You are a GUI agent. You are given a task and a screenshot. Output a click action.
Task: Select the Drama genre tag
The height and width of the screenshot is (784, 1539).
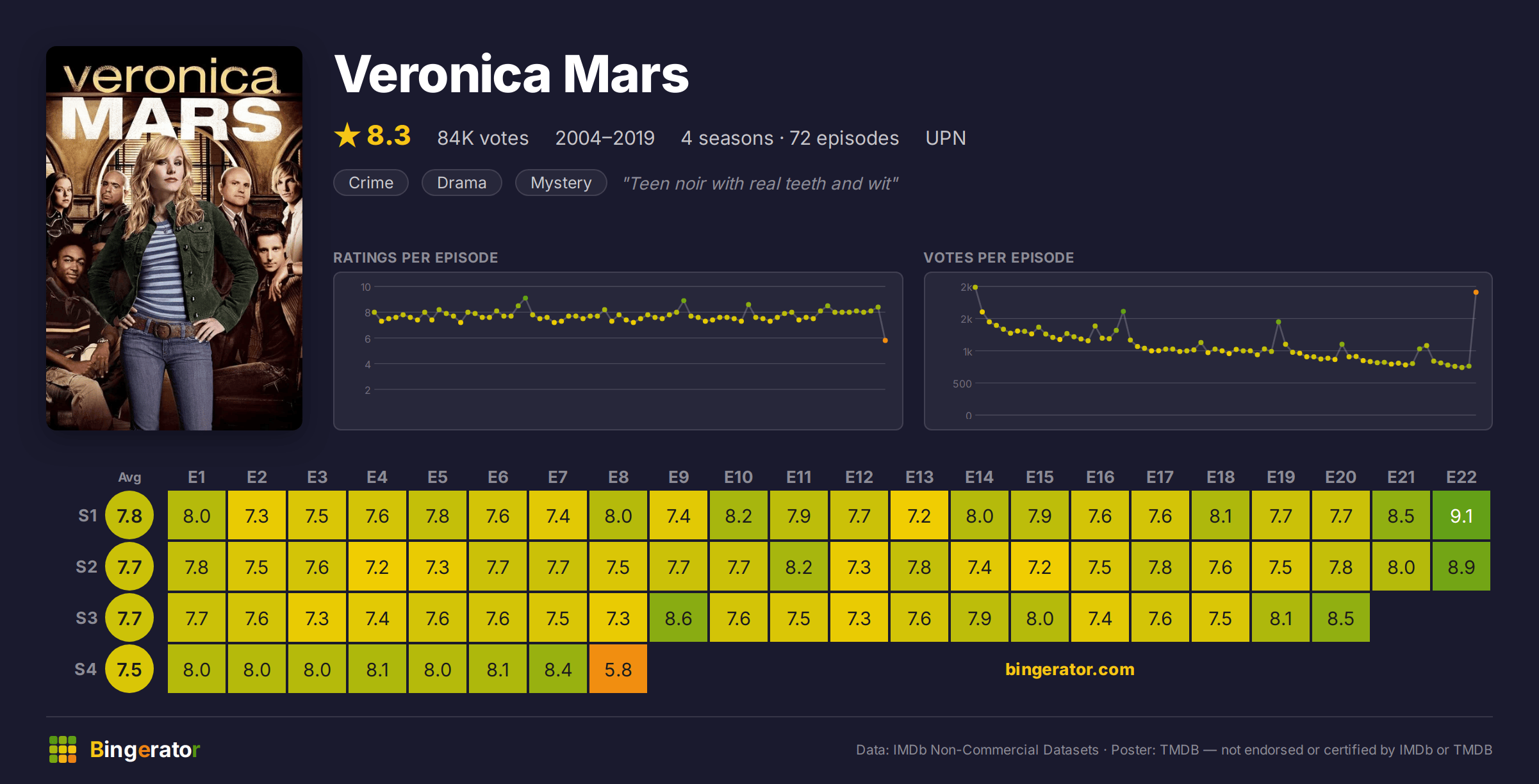(461, 183)
